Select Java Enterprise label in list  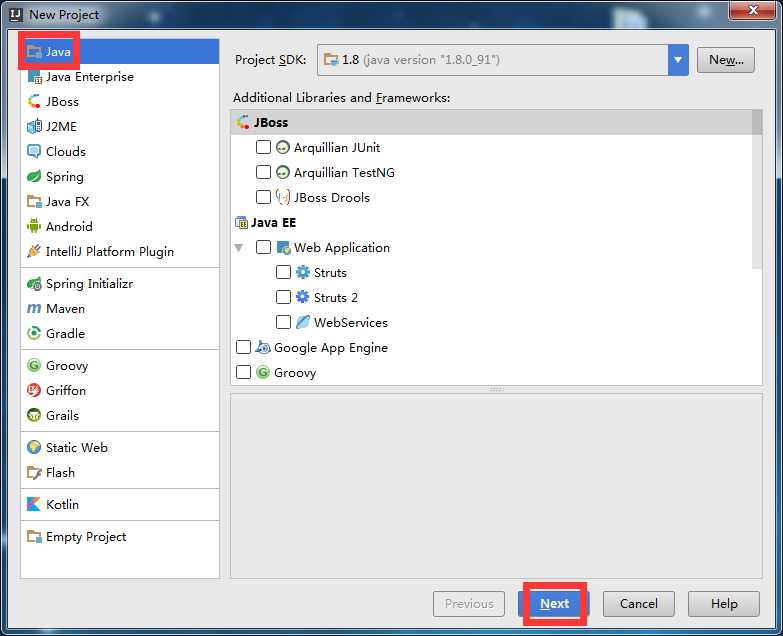[x=90, y=77]
